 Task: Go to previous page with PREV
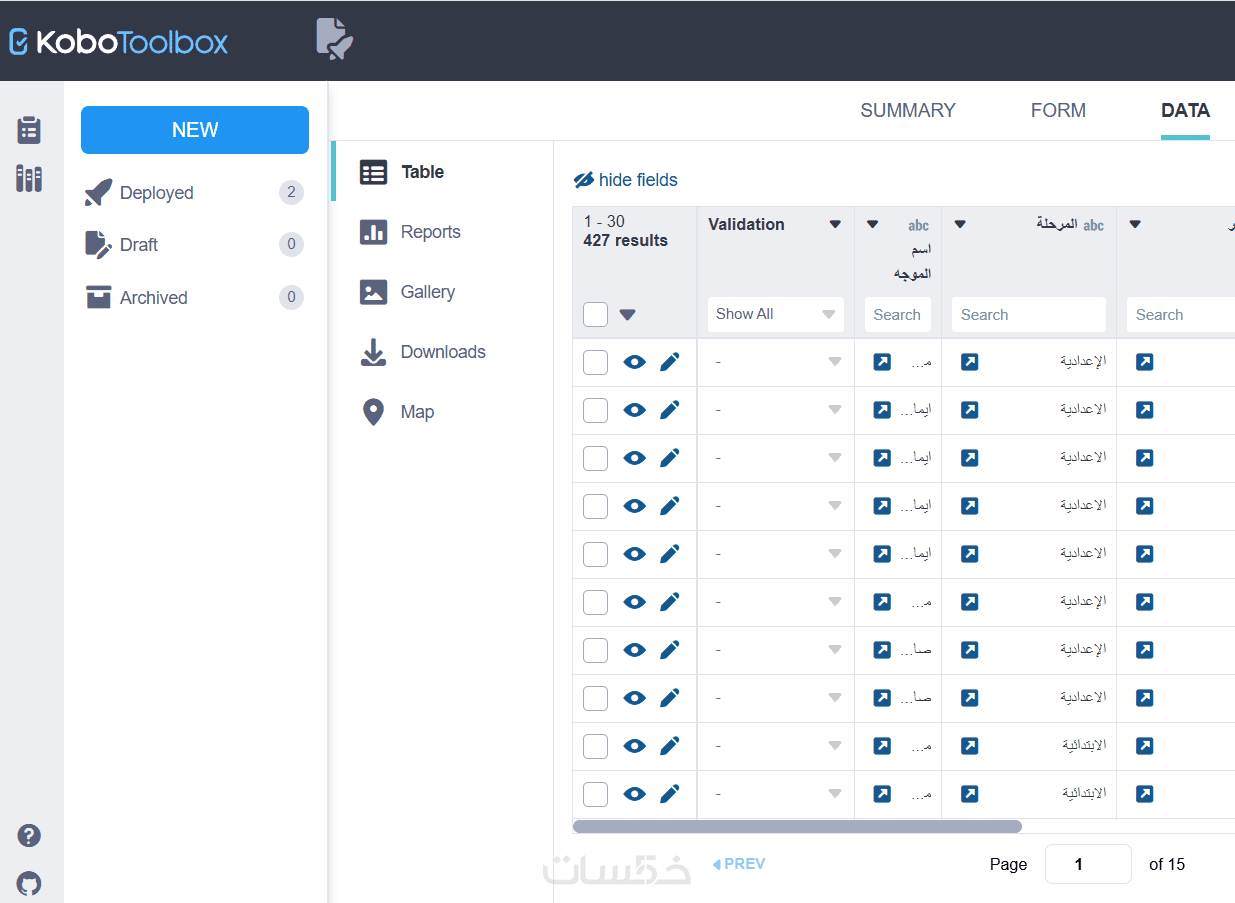739,864
